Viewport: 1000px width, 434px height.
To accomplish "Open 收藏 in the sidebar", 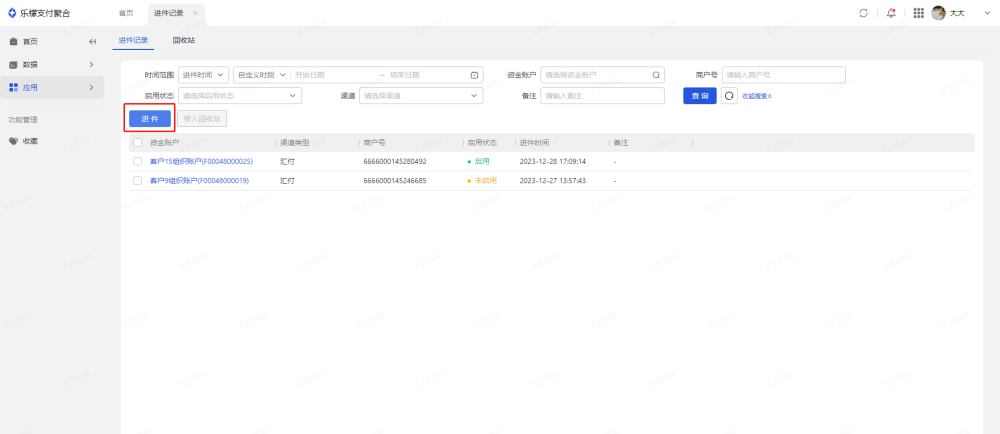I will pyautogui.click(x=30, y=141).
